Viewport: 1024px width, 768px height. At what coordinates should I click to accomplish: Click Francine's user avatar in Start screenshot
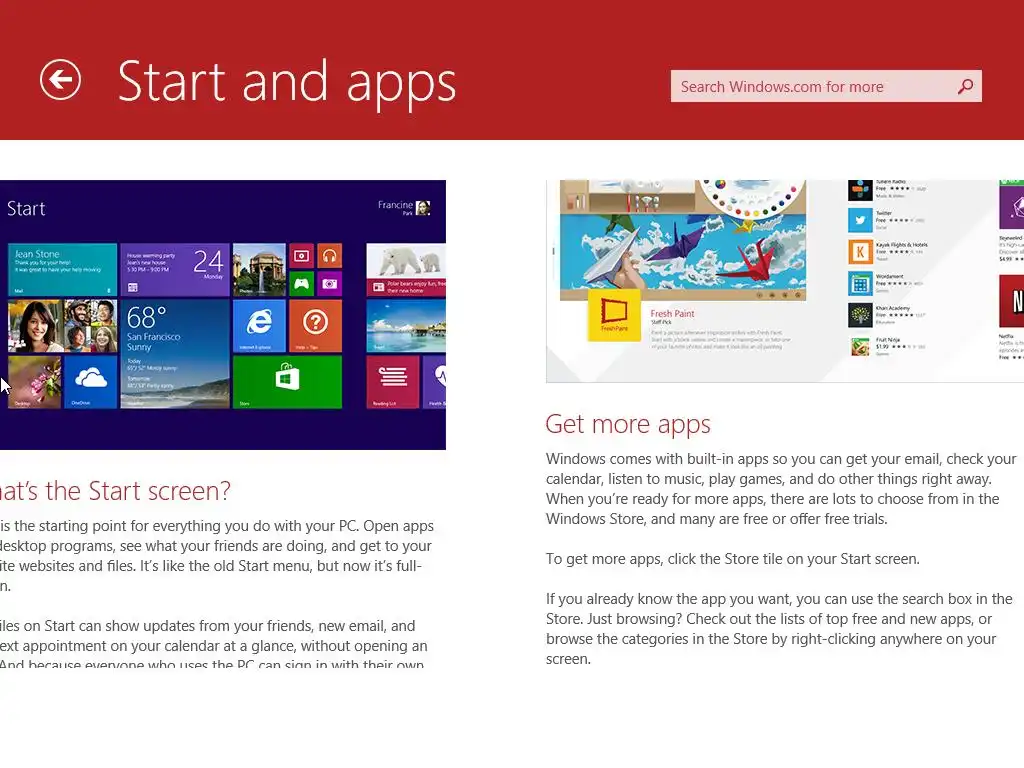pos(423,208)
